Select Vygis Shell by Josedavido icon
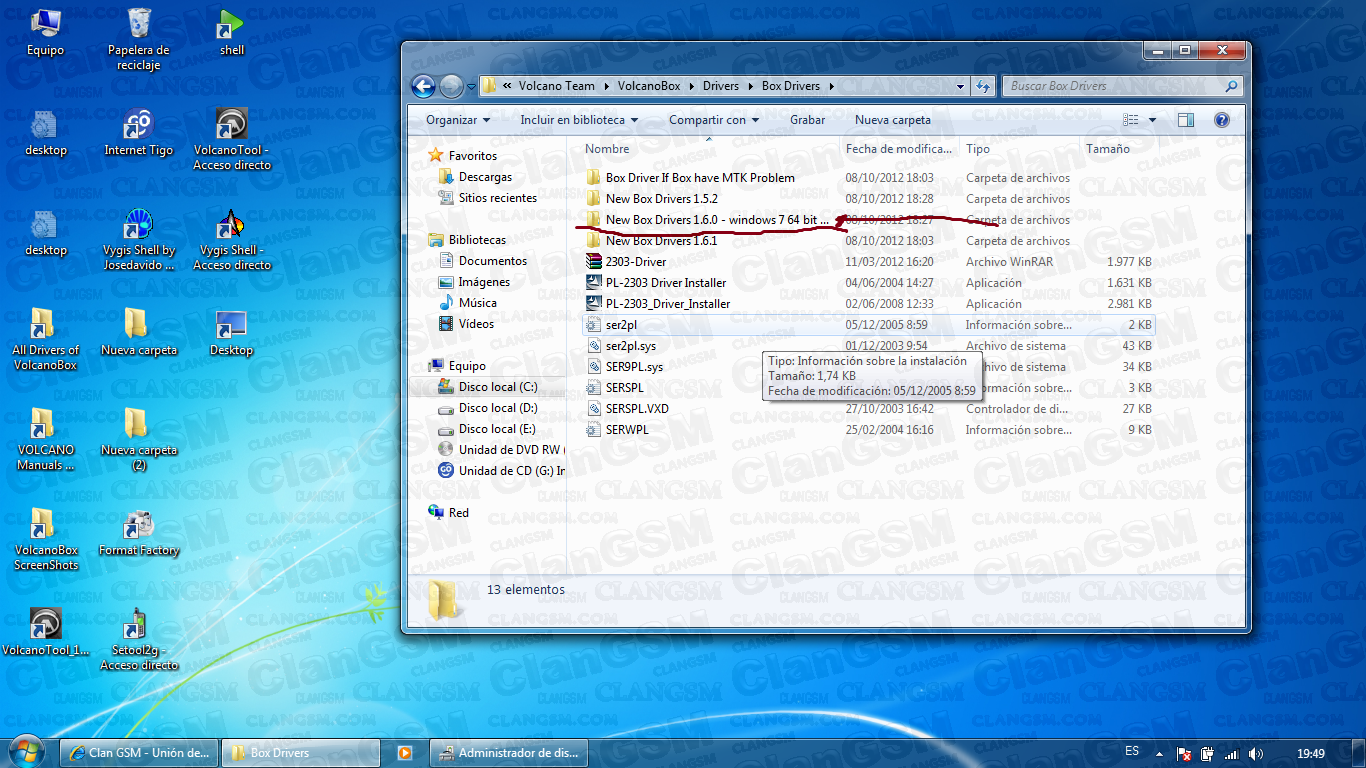 click(139, 239)
